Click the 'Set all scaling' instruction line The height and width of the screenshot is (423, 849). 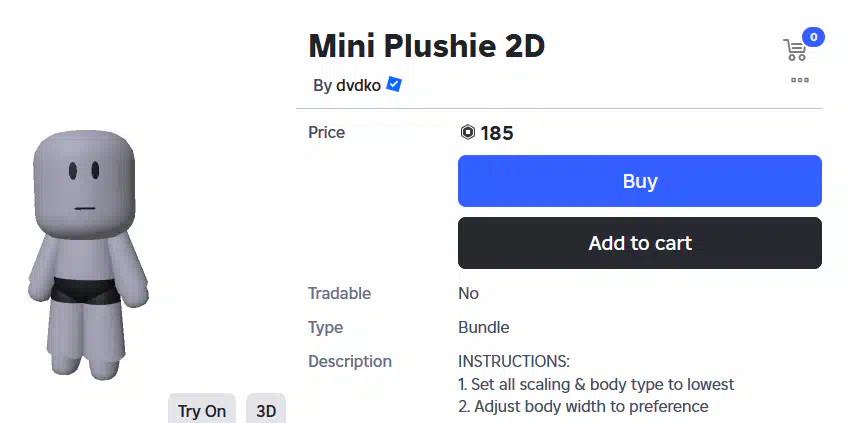tap(596, 385)
